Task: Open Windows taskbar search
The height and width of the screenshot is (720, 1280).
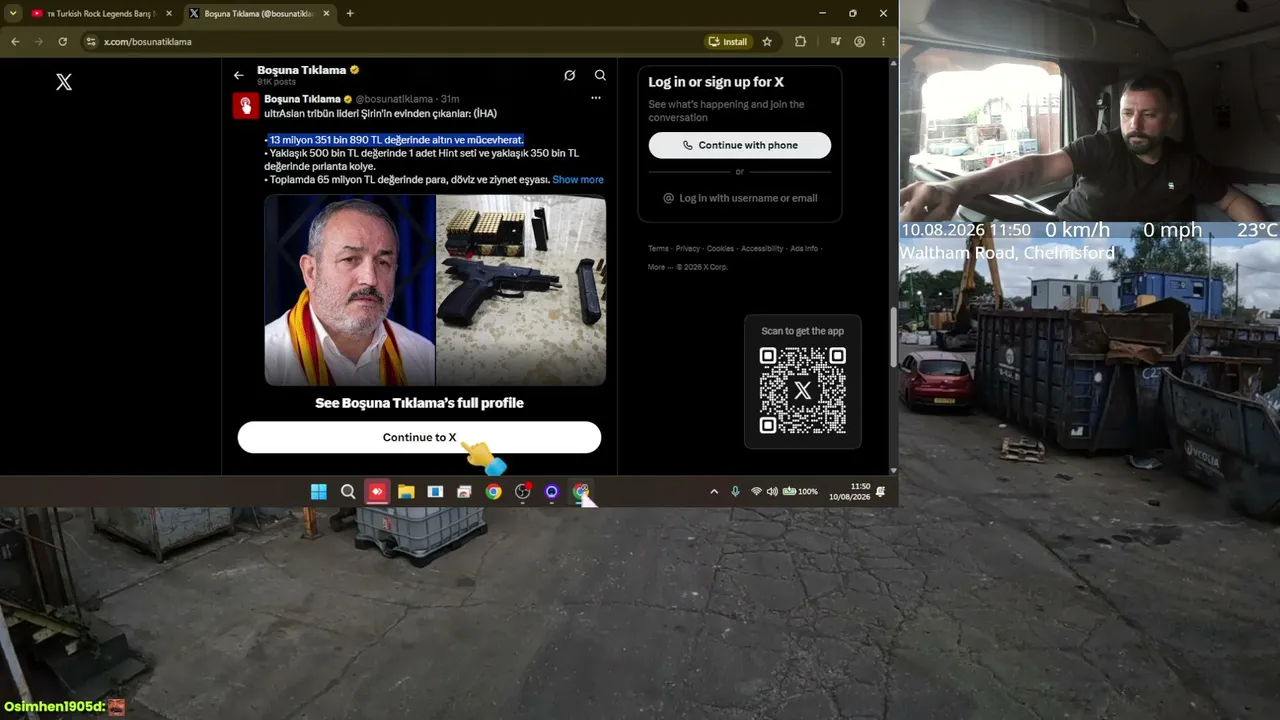Action: coord(348,492)
